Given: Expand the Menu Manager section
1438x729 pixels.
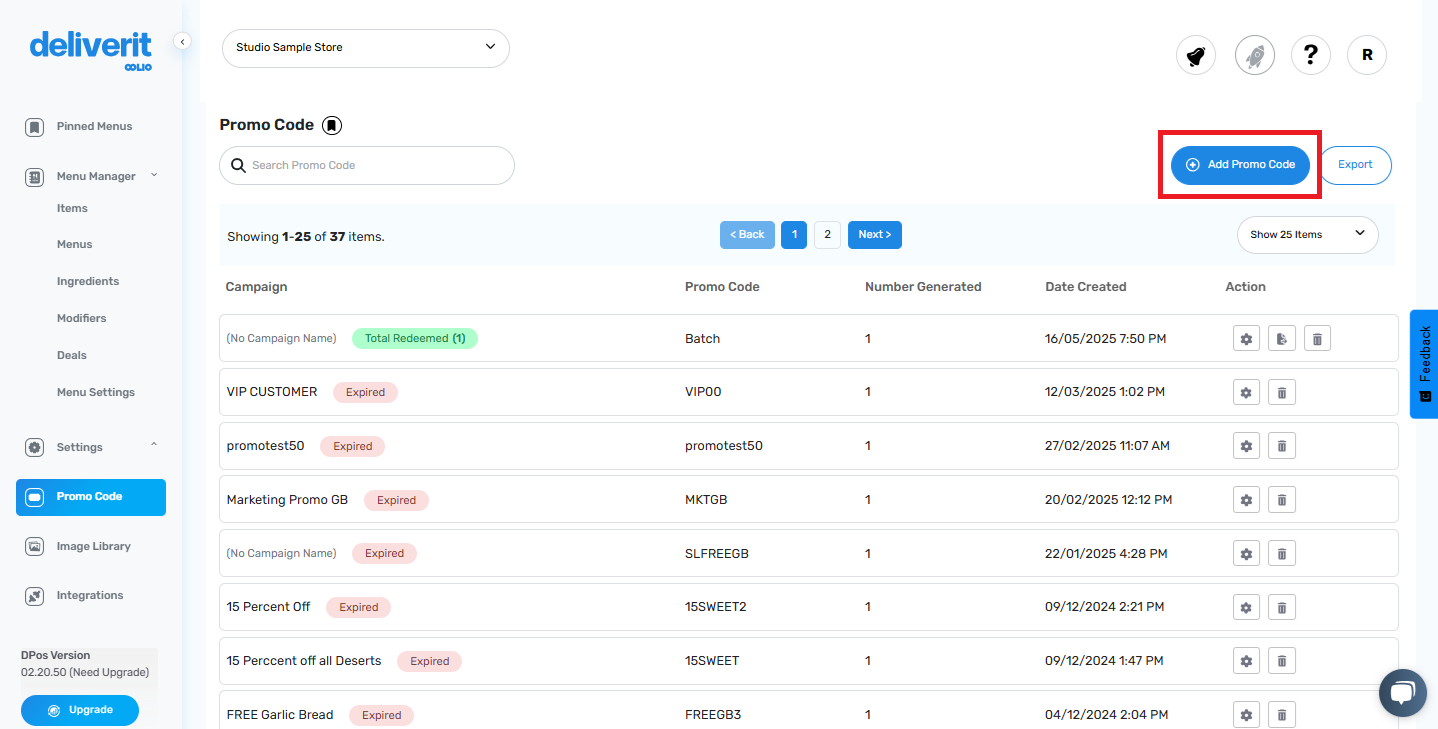Looking at the screenshot, I should (x=153, y=174).
